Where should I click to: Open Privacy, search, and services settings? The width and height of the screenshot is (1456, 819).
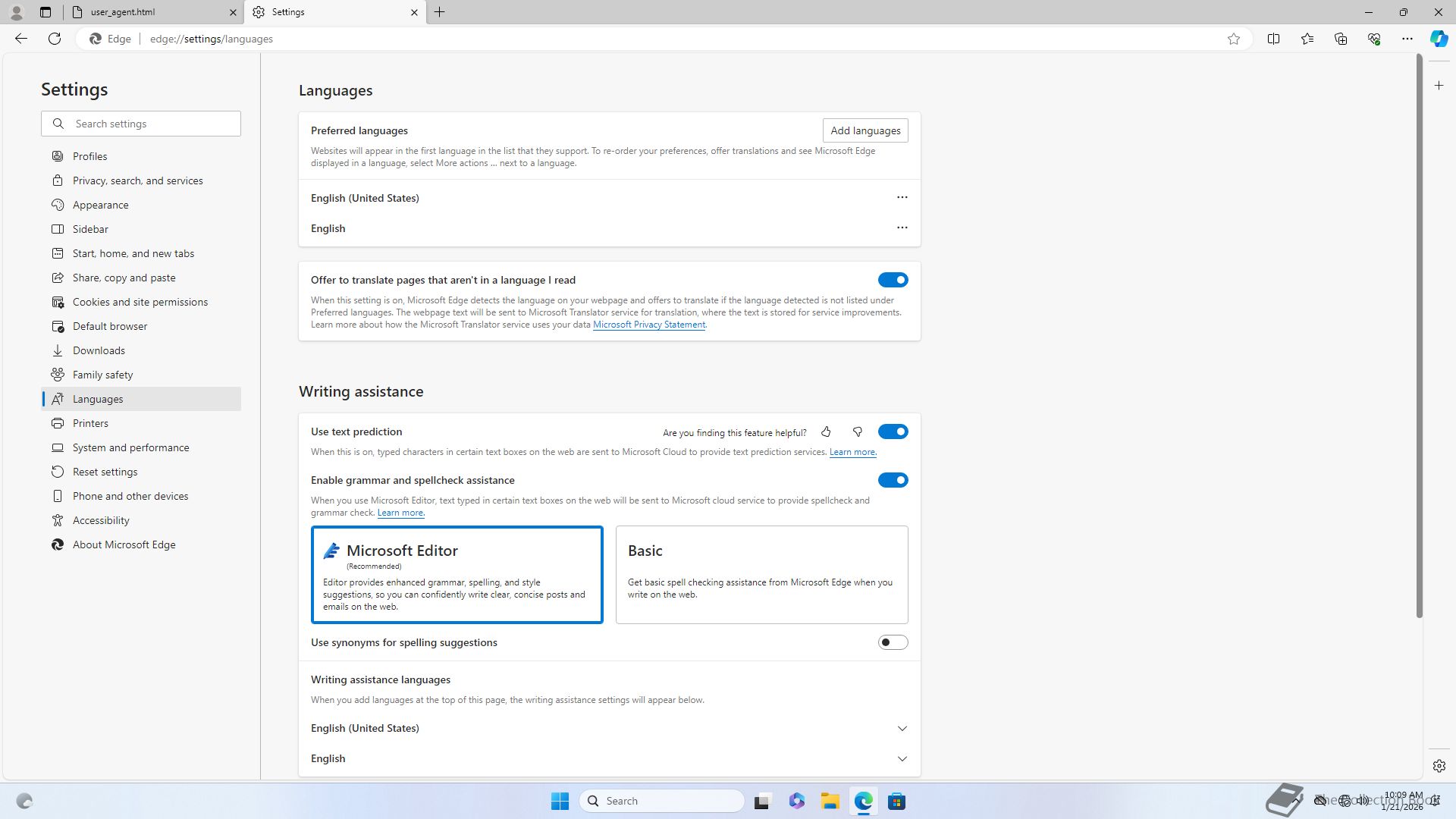coord(137,180)
